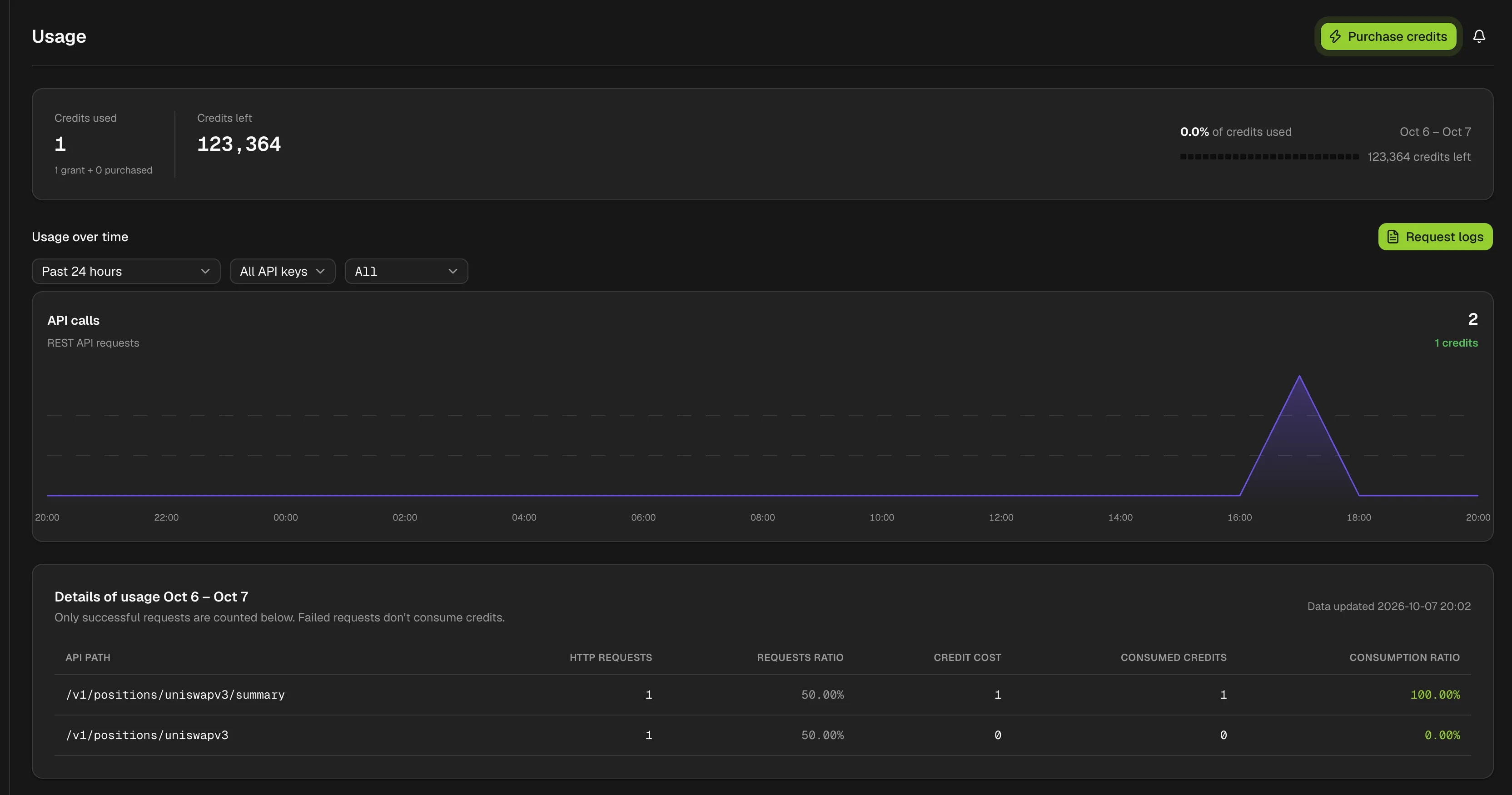This screenshot has height=795, width=1512.
Task: Click the 123,364 credits left label
Action: point(1419,157)
